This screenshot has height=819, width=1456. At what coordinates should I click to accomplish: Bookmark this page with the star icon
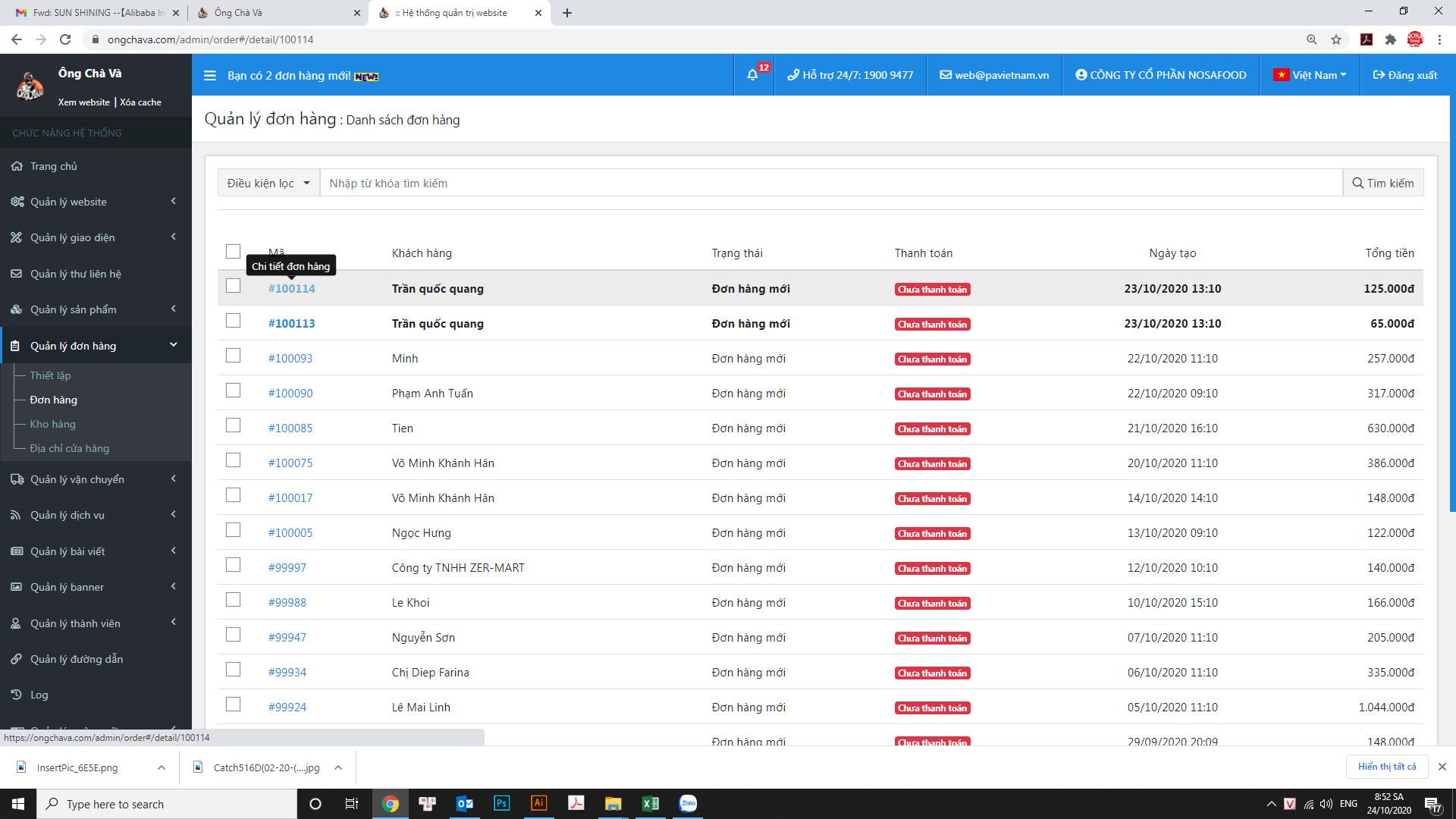click(1336, 39)
